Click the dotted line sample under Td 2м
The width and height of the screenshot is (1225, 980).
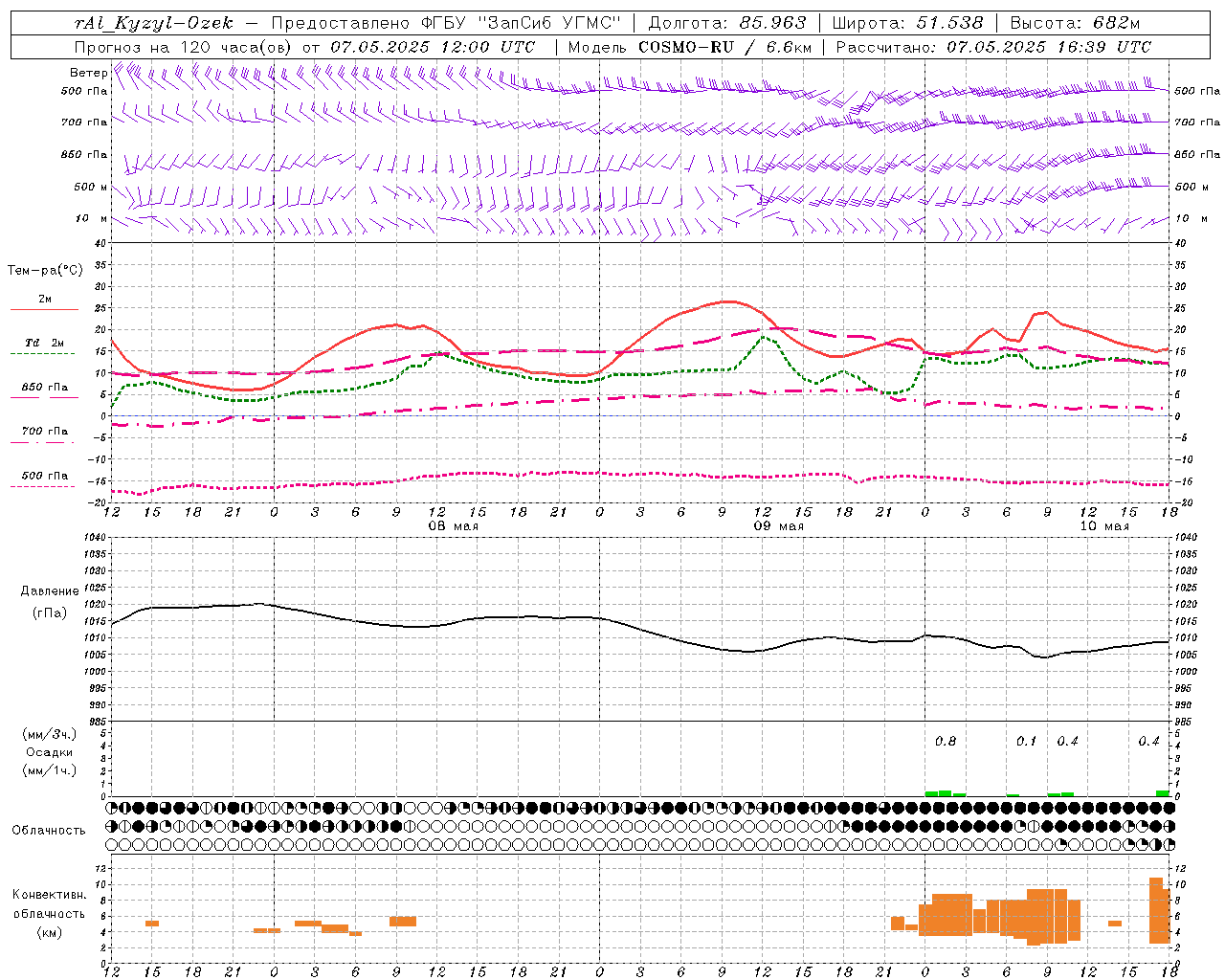42,354
